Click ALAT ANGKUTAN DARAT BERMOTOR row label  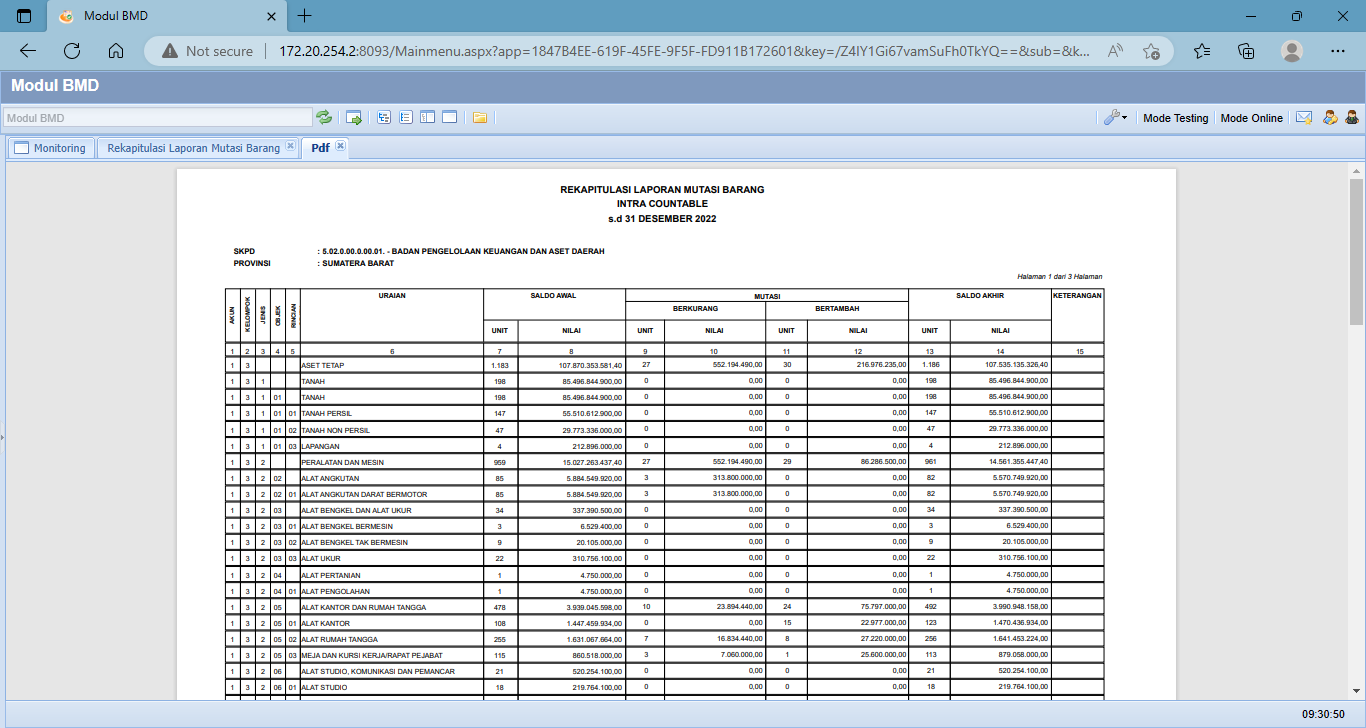pyautogui.click(x=364, y=494)
